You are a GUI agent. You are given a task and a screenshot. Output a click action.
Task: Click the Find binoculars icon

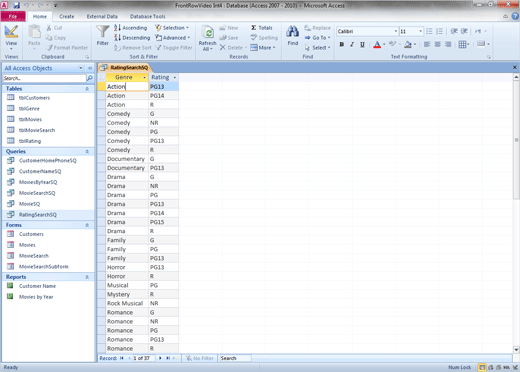293,32
